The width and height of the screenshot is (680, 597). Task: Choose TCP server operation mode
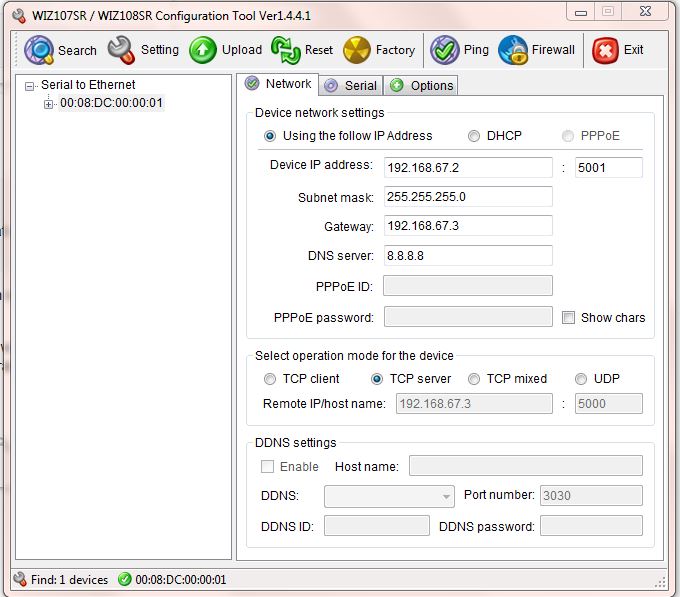pyautogui.click(x=377, y=379)
